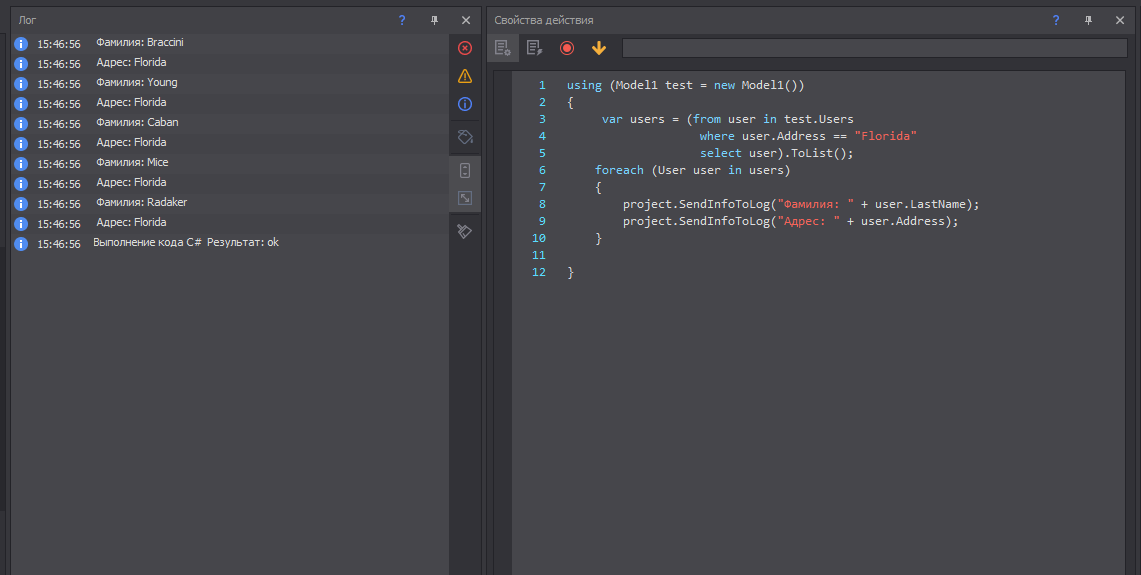Click the diagonal arrows expand icon in log

point(465,198)
